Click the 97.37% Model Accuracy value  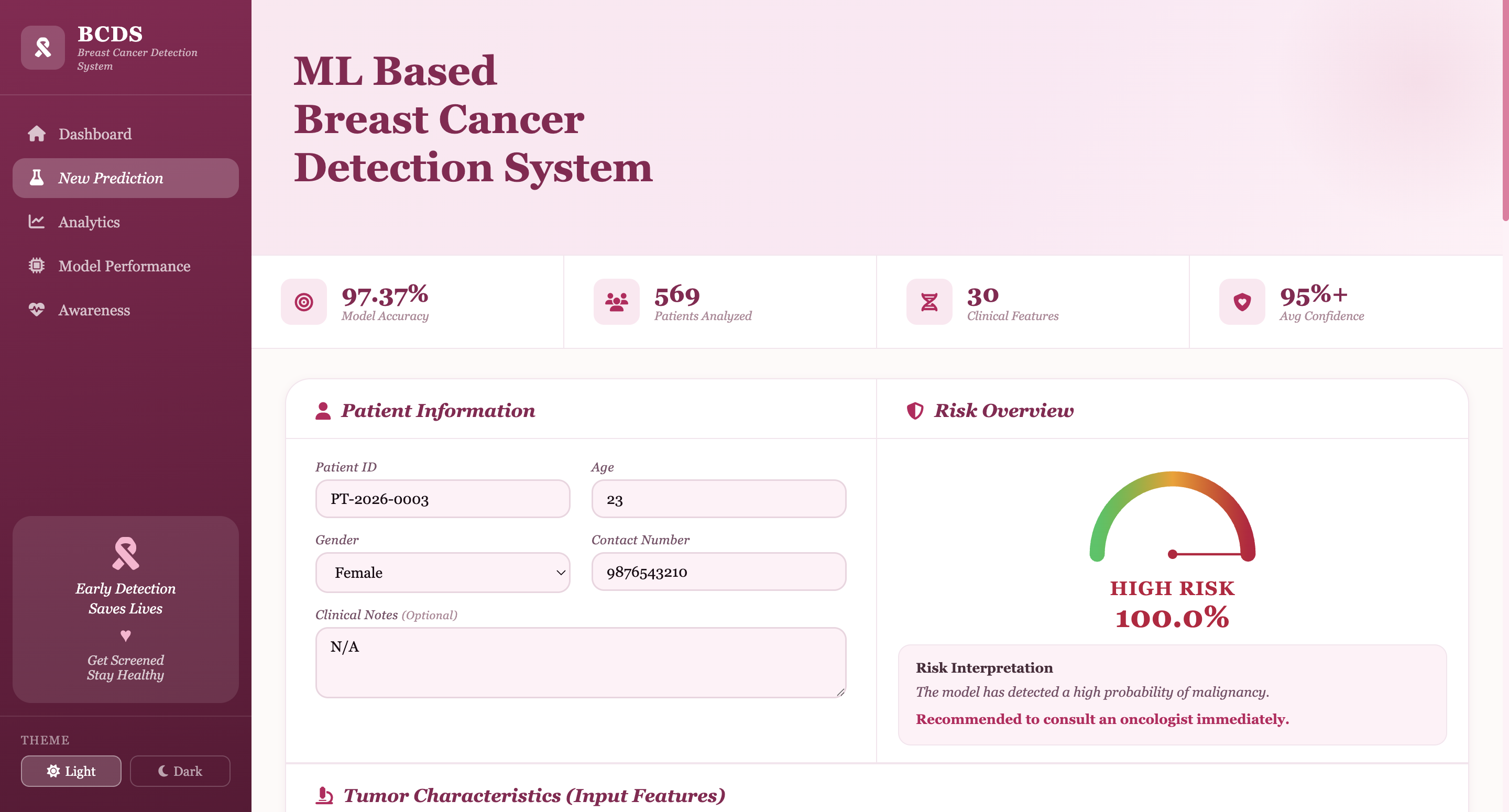(384, 295)
